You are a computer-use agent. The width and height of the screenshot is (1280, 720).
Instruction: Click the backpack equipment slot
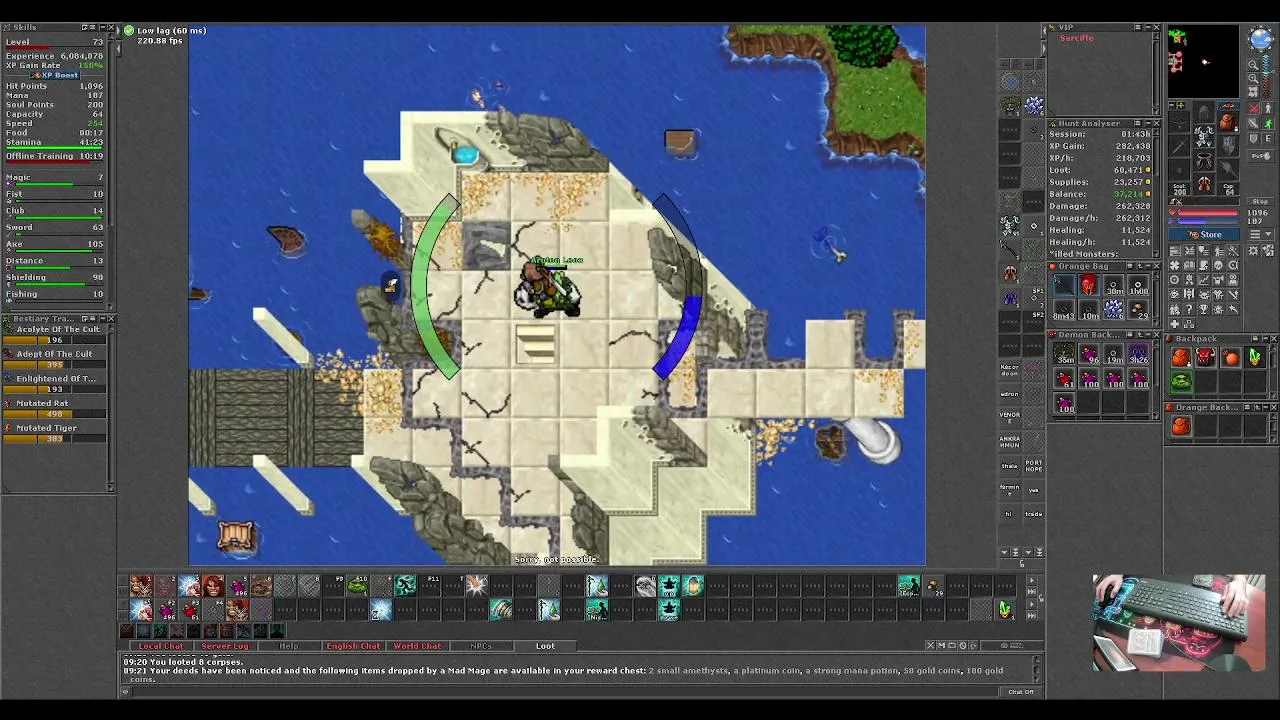1228,122
